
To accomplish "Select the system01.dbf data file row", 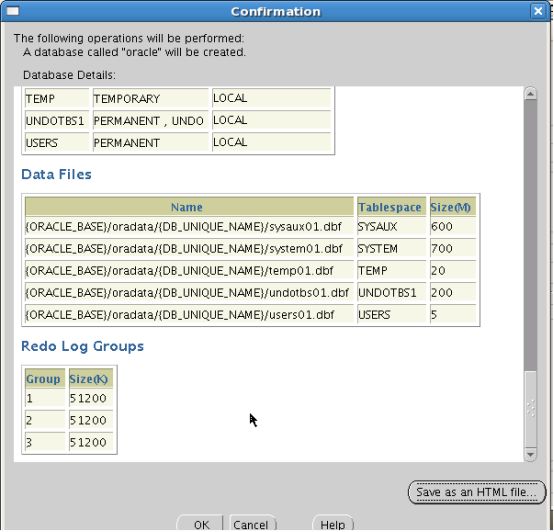I will point(250,249).
